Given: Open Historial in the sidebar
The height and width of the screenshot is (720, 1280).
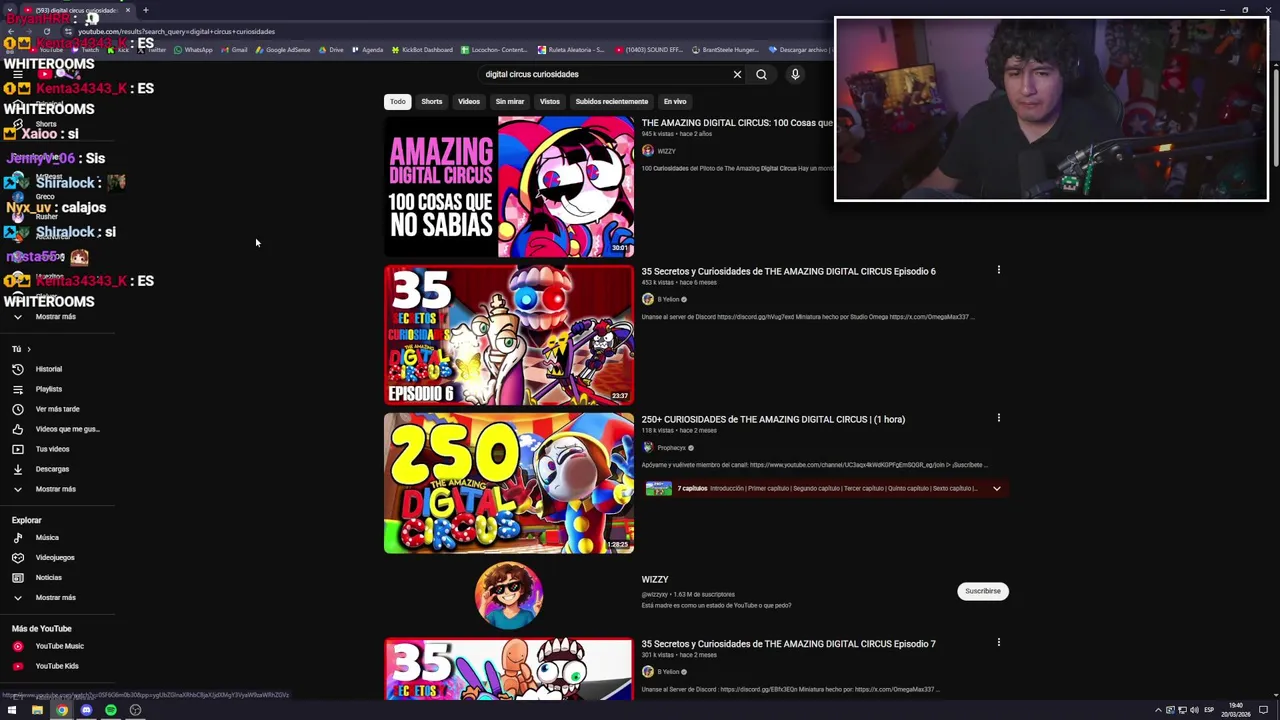Looking at the screenshot, I should (48, 369).
